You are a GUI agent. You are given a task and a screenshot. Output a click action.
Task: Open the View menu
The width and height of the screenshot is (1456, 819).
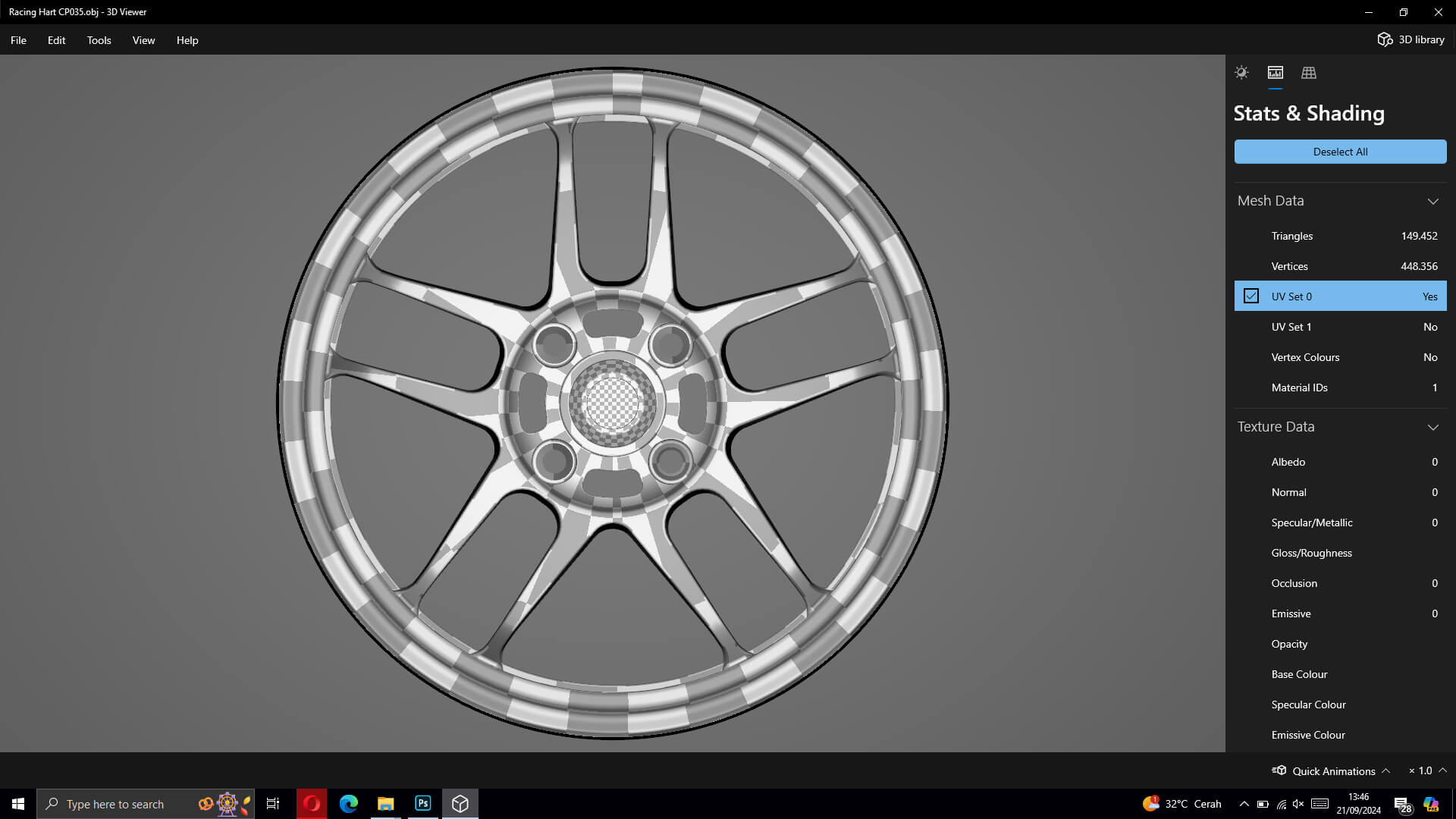143,40
